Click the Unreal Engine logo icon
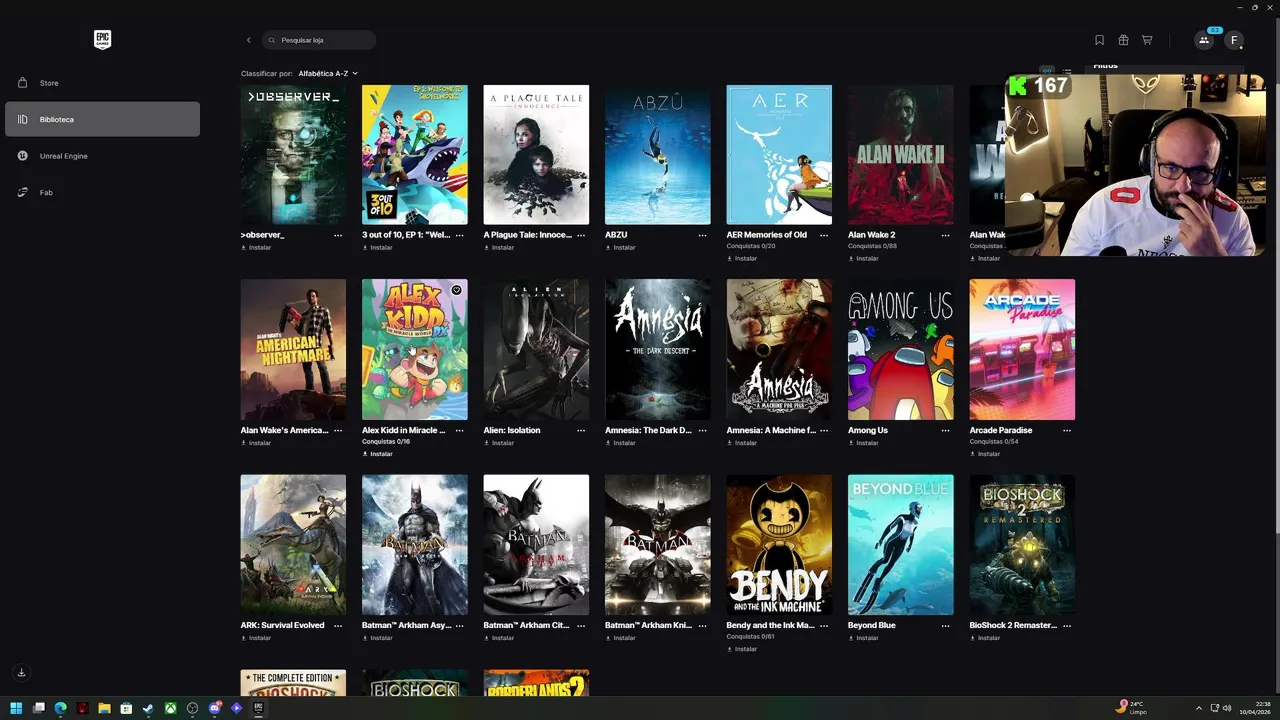 click(x=22, y=156)
